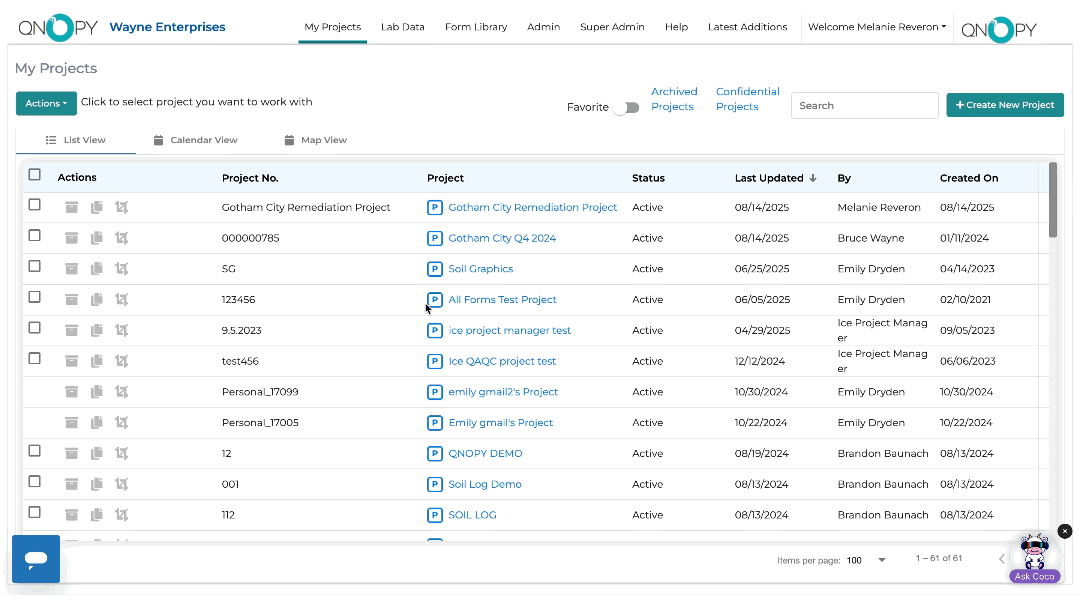1080x608 pixels.
Task: Tick checkbox for project test456
Action: pyautogui.click(x=34, y=359)
